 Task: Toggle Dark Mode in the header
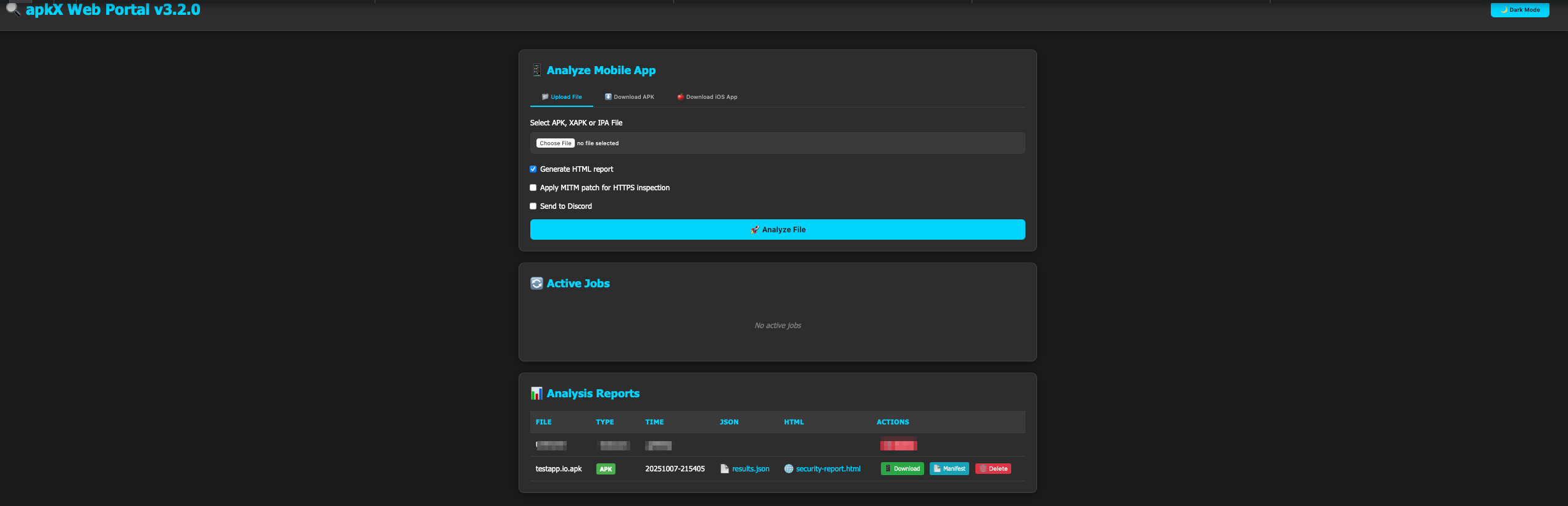pyautogui.click(x=1519, y=10)
